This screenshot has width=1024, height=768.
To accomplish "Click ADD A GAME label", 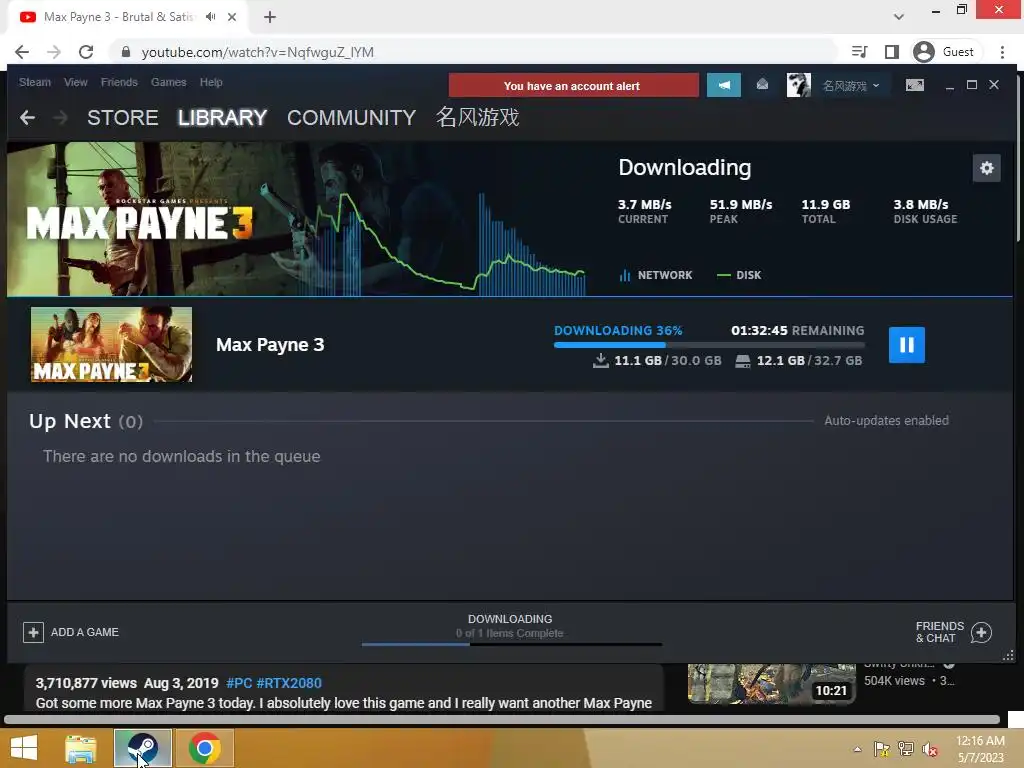I will pos(85,632).
